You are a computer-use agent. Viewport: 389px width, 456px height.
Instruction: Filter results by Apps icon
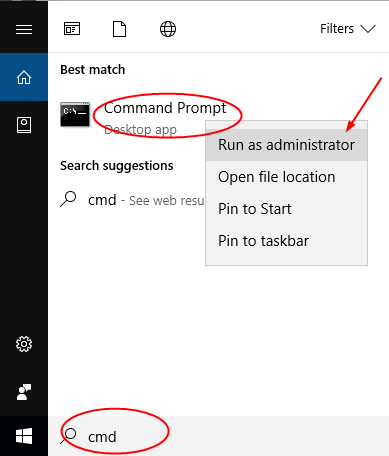point(72,29)
